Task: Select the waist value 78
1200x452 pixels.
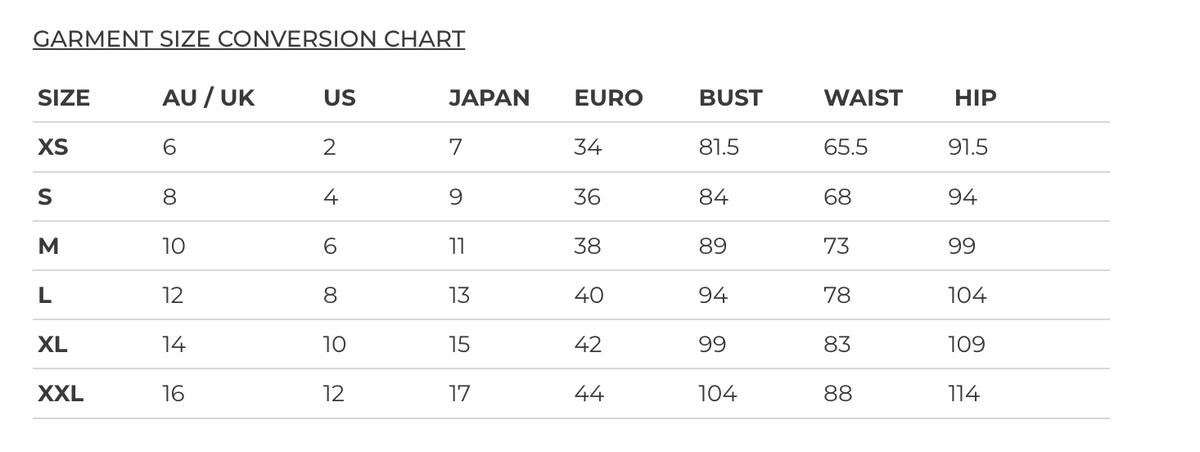Action: [837, 295]
